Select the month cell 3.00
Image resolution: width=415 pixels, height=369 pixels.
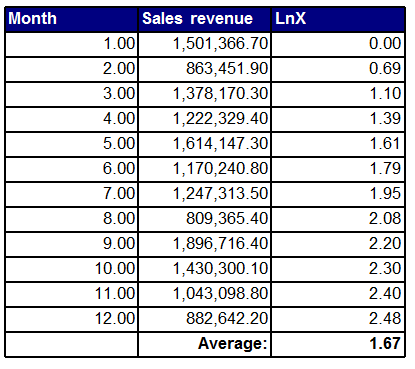(x=72, y=94)
